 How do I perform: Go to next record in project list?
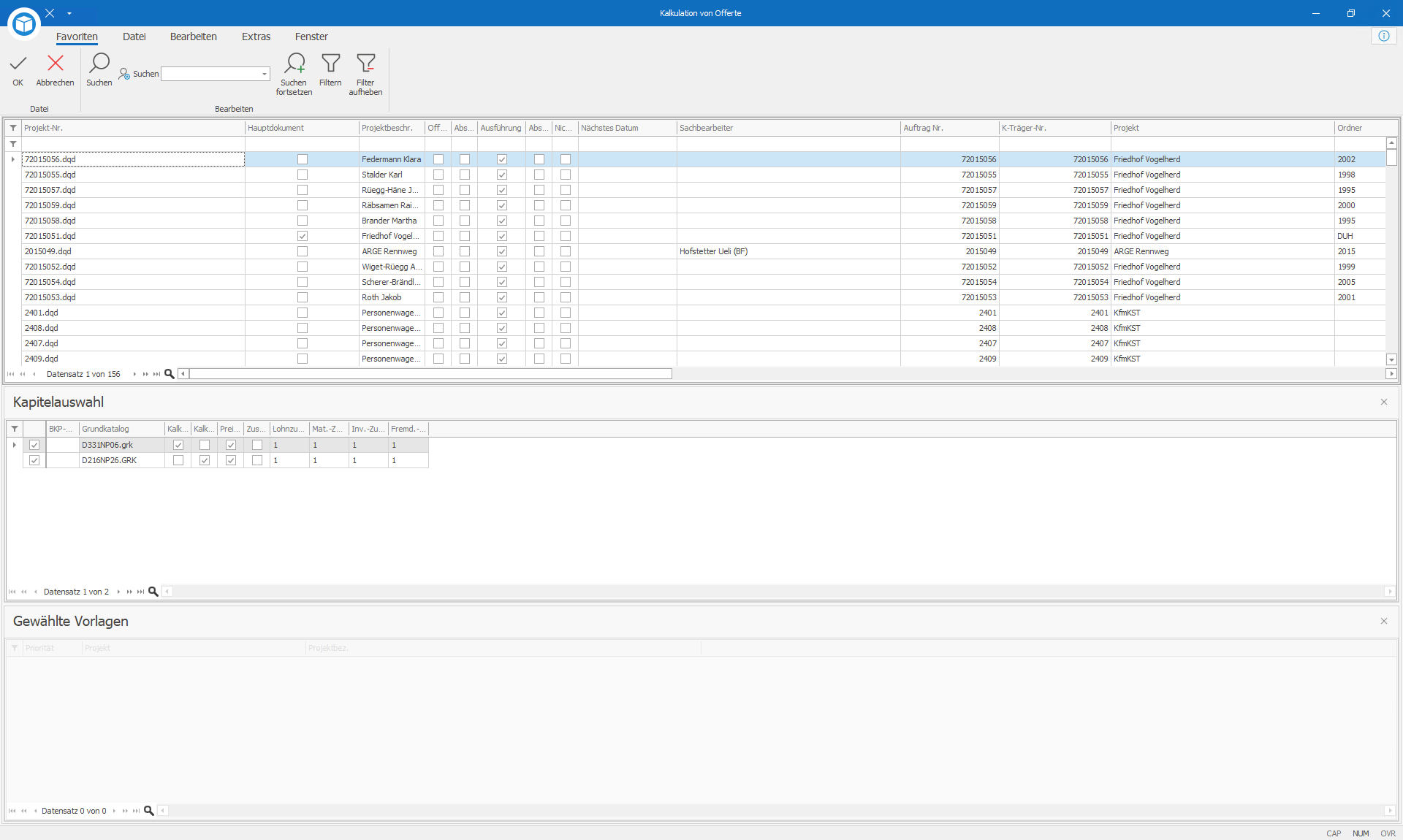[x=134, y=374]
